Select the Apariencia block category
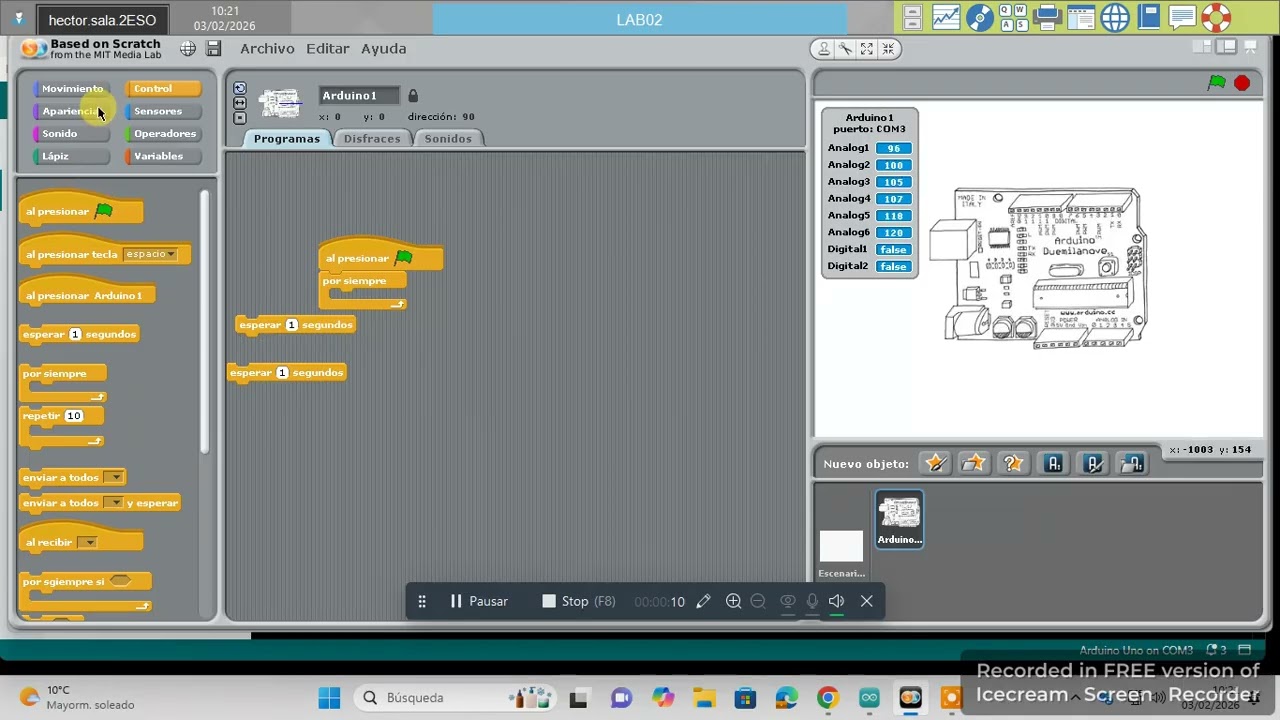 pos(72,111)
